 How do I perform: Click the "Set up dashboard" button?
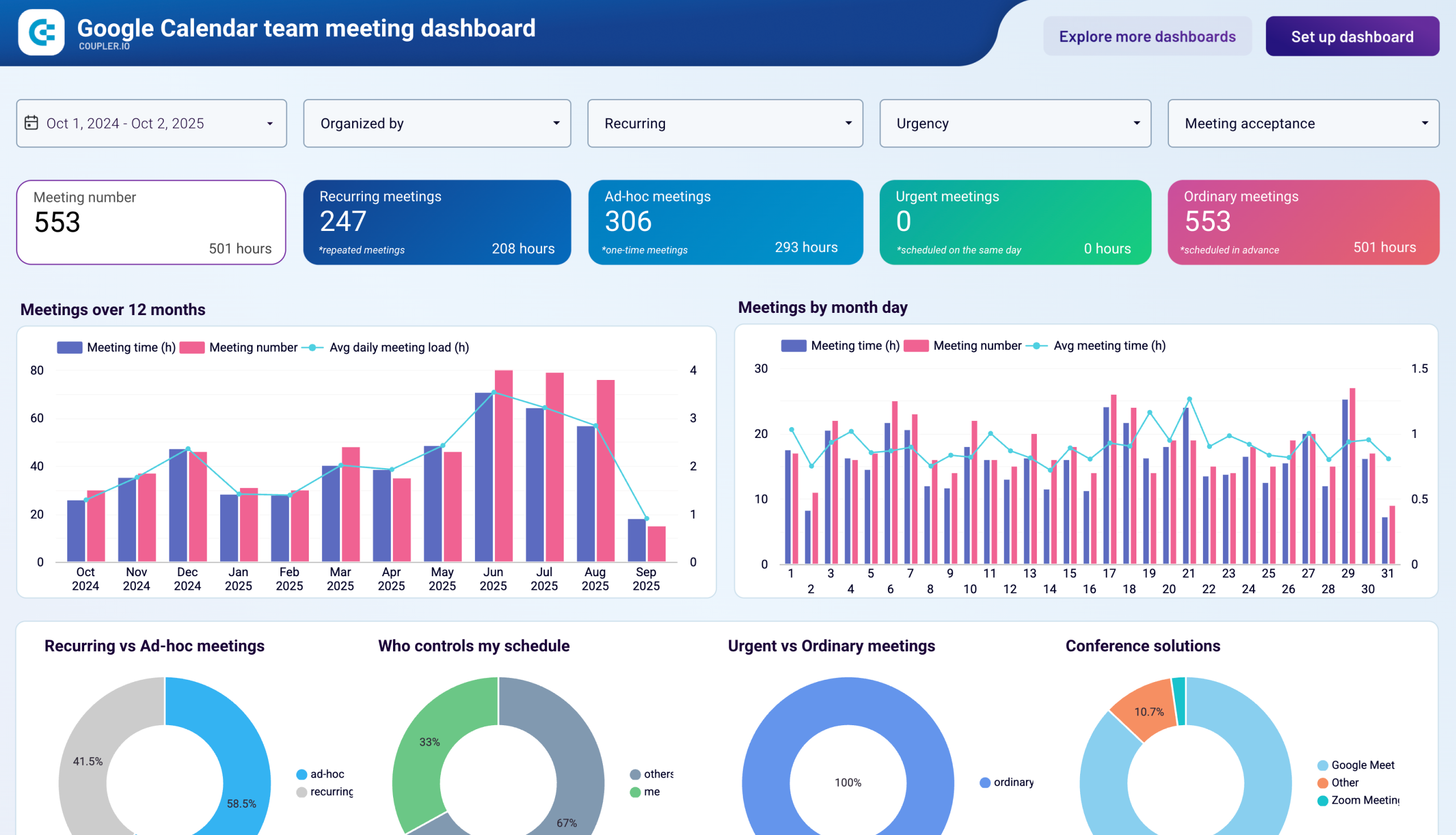[1352, 36]
